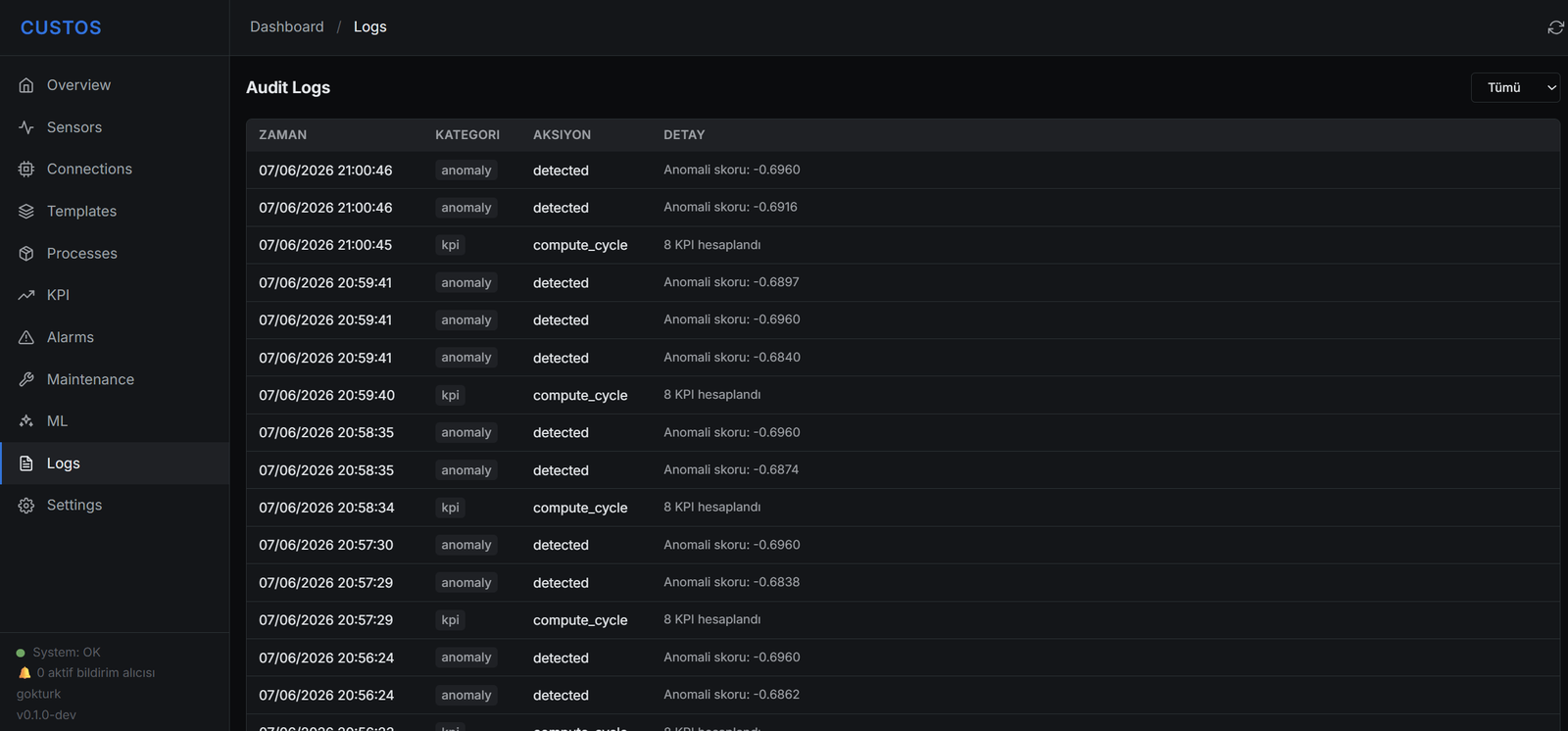
Task: Click the Settings gear icon
Action: click(26, 506)
